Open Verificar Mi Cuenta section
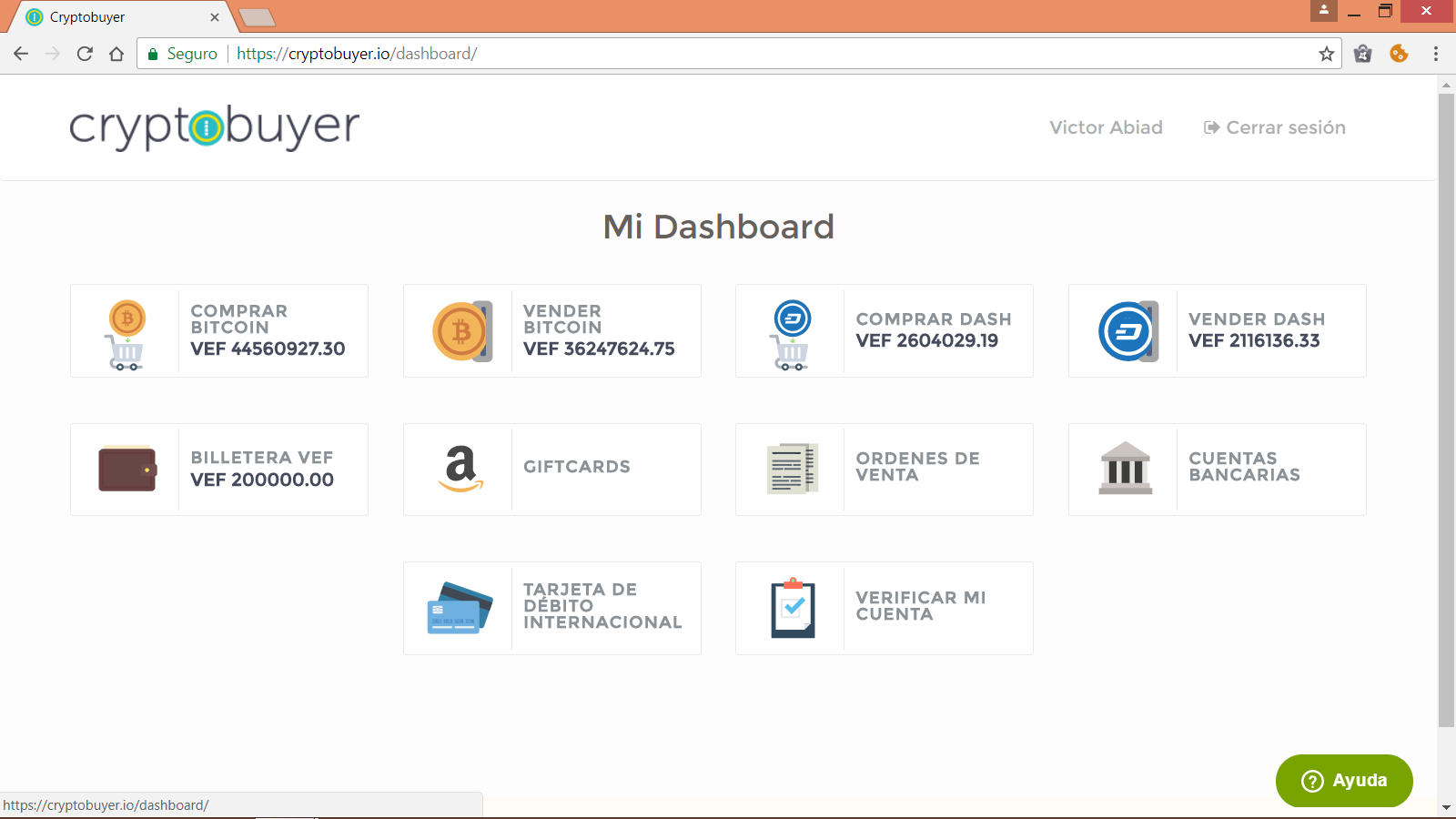This screenshot has width=1456, height=819. pos(885,608)
